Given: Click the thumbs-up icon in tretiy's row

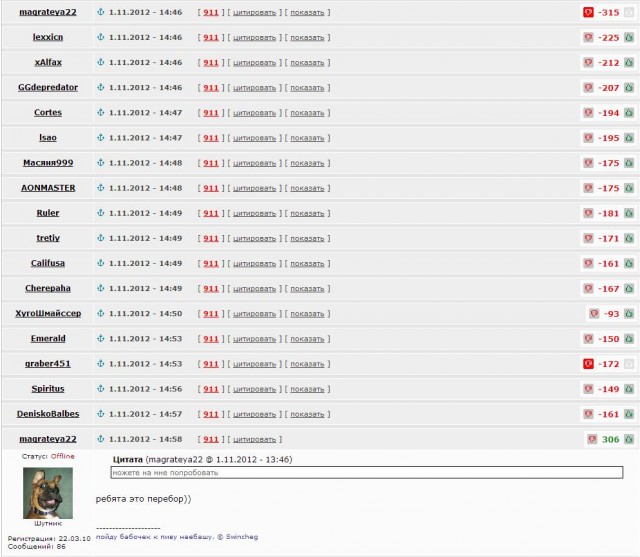Looking at the screenshot, I should pyautogui.click(x=629, y=238).
